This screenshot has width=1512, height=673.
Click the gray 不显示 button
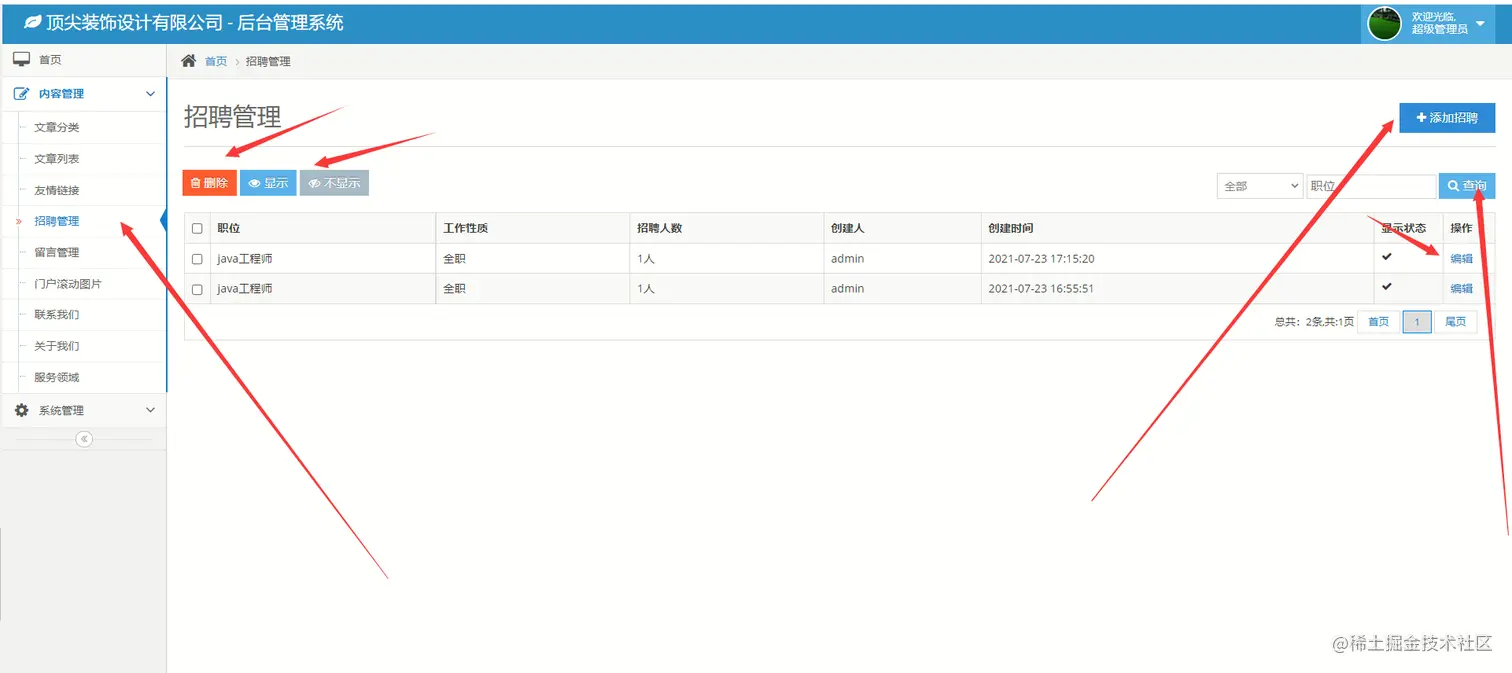pyautogui.click(x=335, y=183)
